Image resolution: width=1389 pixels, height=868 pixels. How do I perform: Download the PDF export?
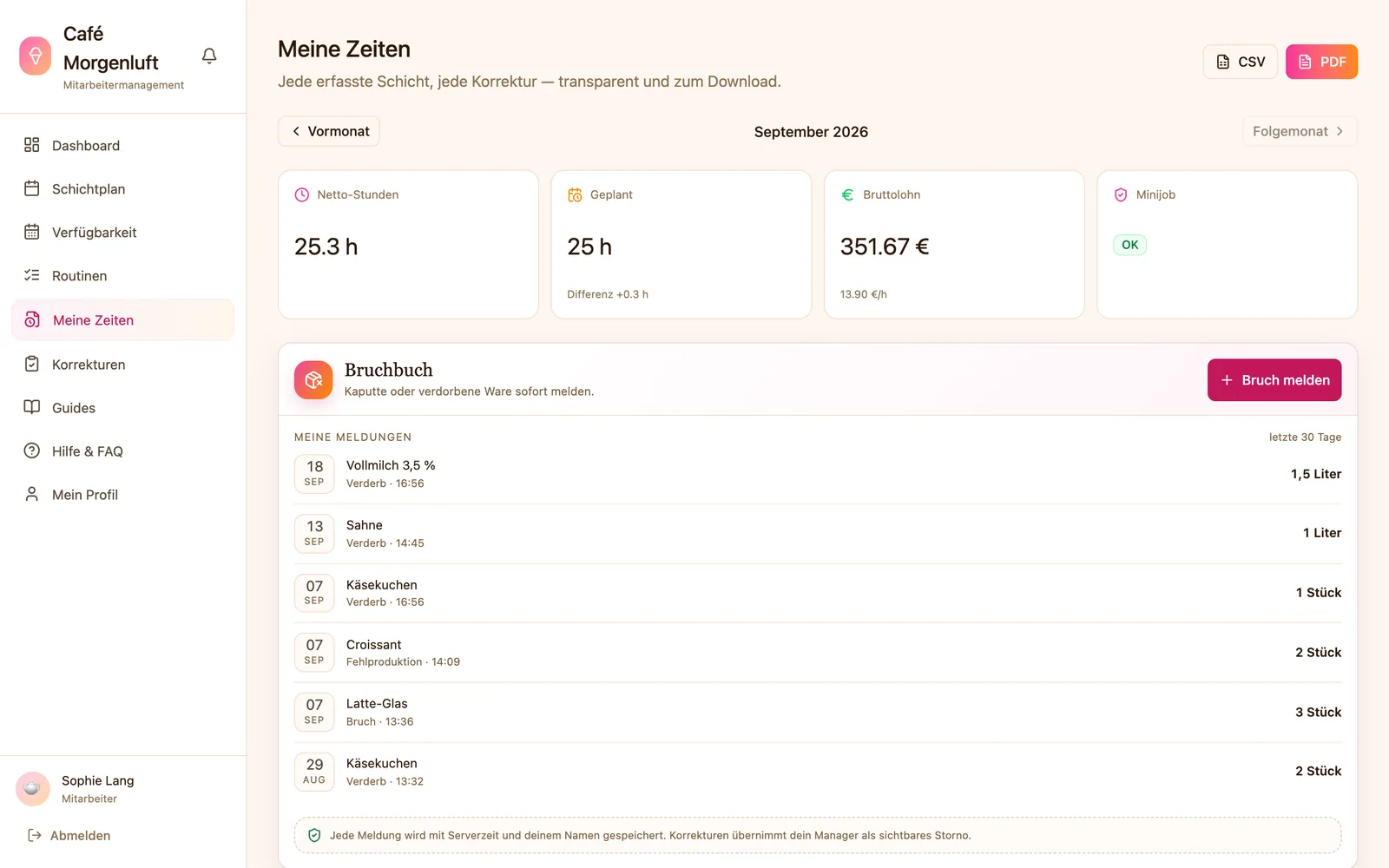[x=1321, y=62]
